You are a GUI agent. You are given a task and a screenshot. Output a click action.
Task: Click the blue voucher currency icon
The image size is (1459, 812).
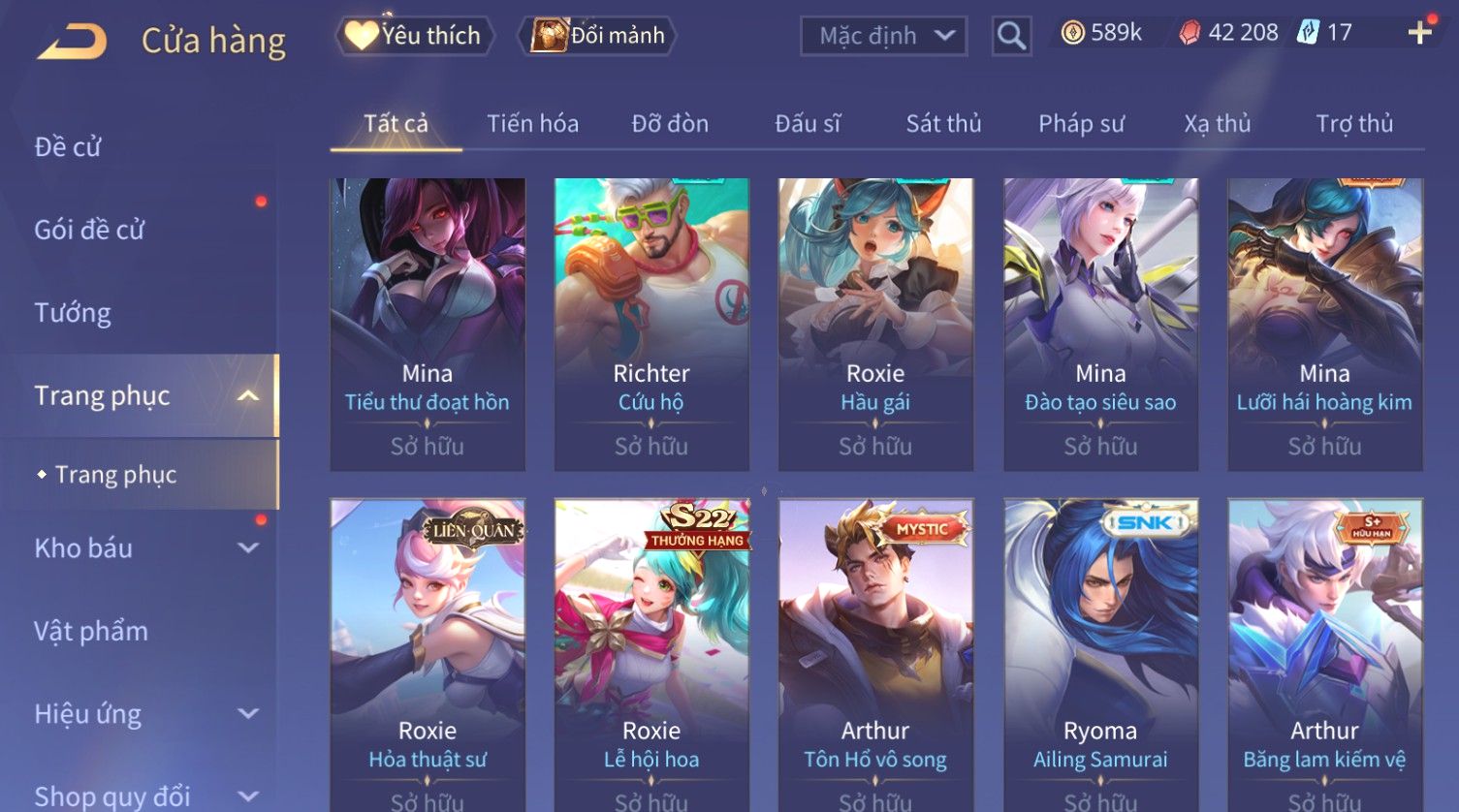click(1309, 33)
